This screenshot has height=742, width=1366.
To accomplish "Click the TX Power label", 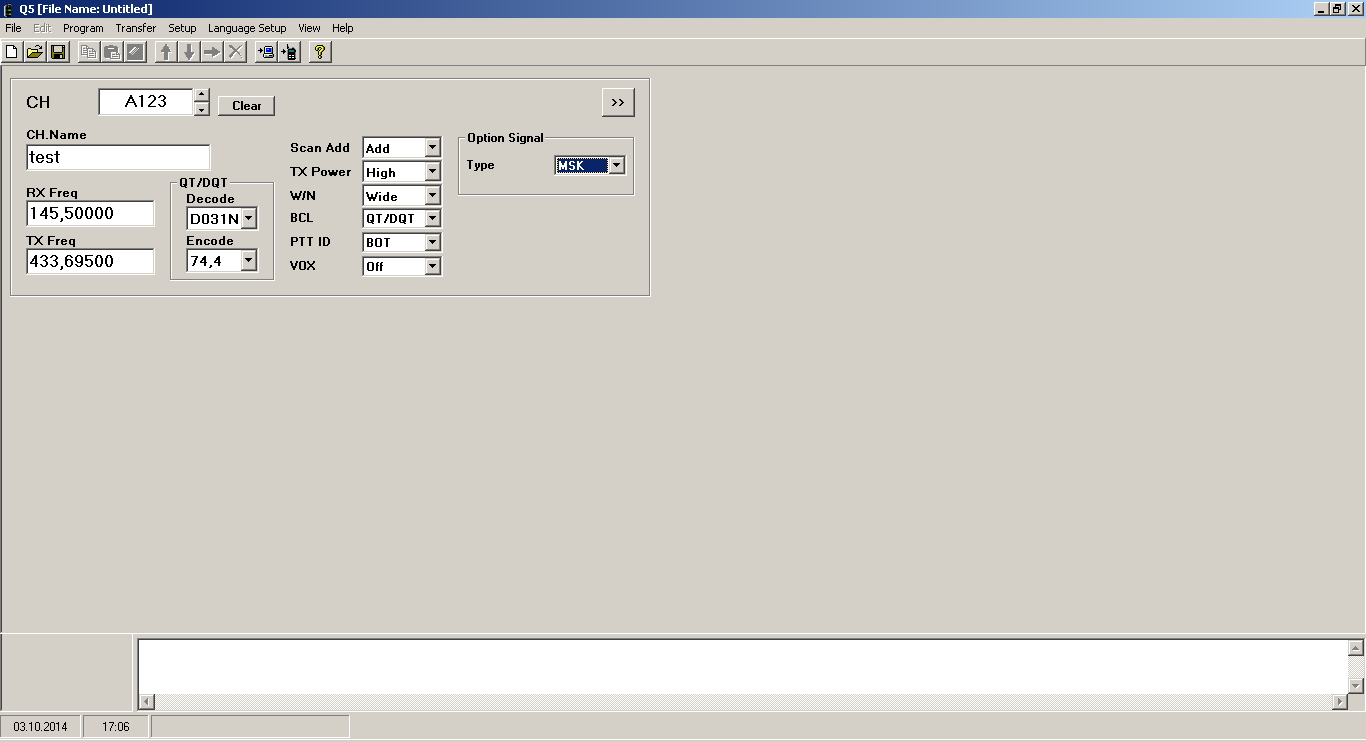I will (x=320, y=172).
